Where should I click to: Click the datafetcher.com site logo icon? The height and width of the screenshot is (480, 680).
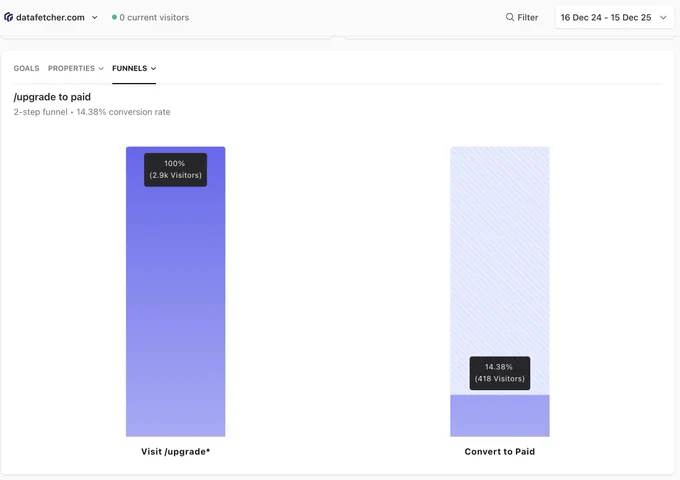click(x=8, y=17)
